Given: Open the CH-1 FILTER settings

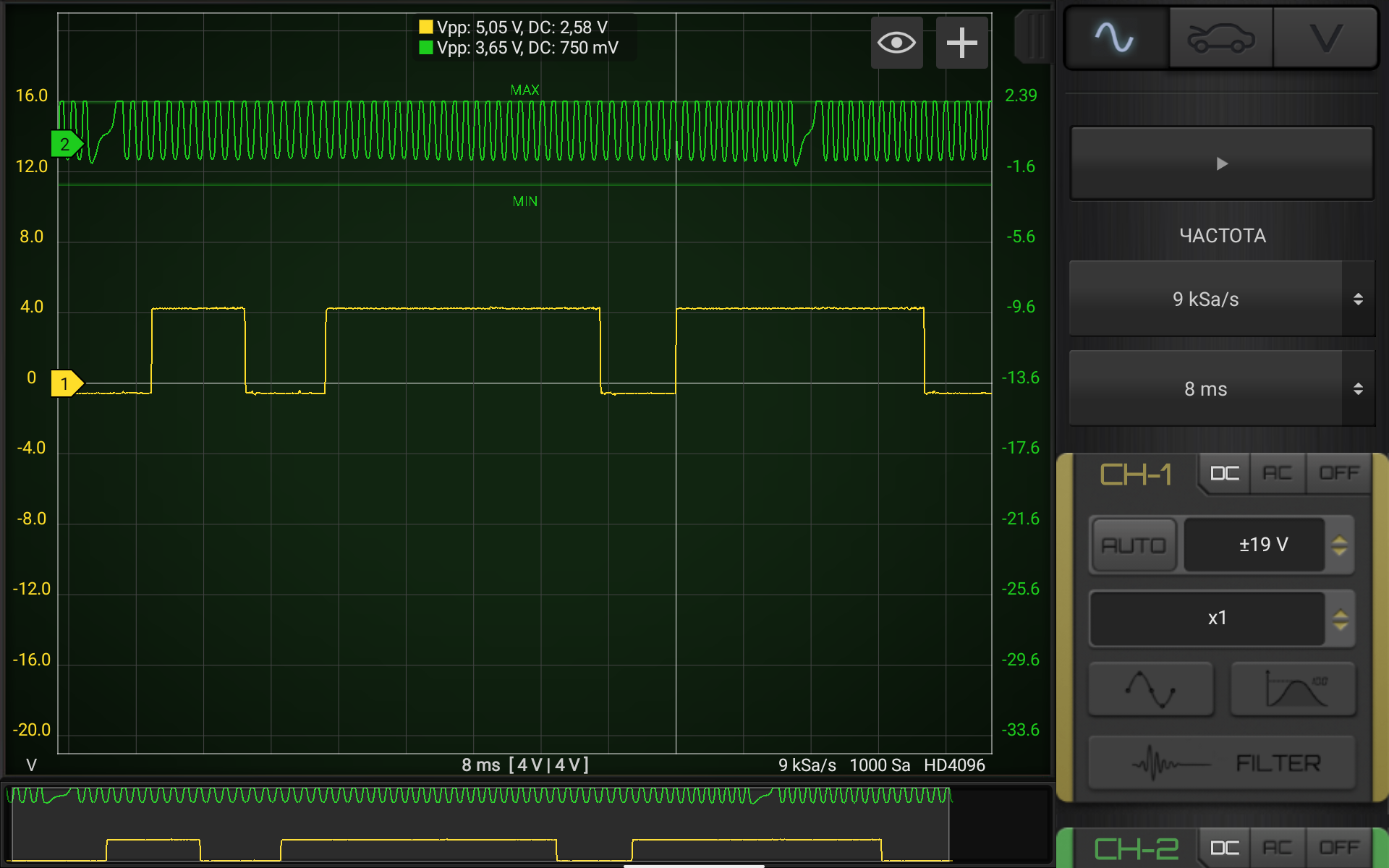Looking at the screenshot, I should [x=1221, y=763].
